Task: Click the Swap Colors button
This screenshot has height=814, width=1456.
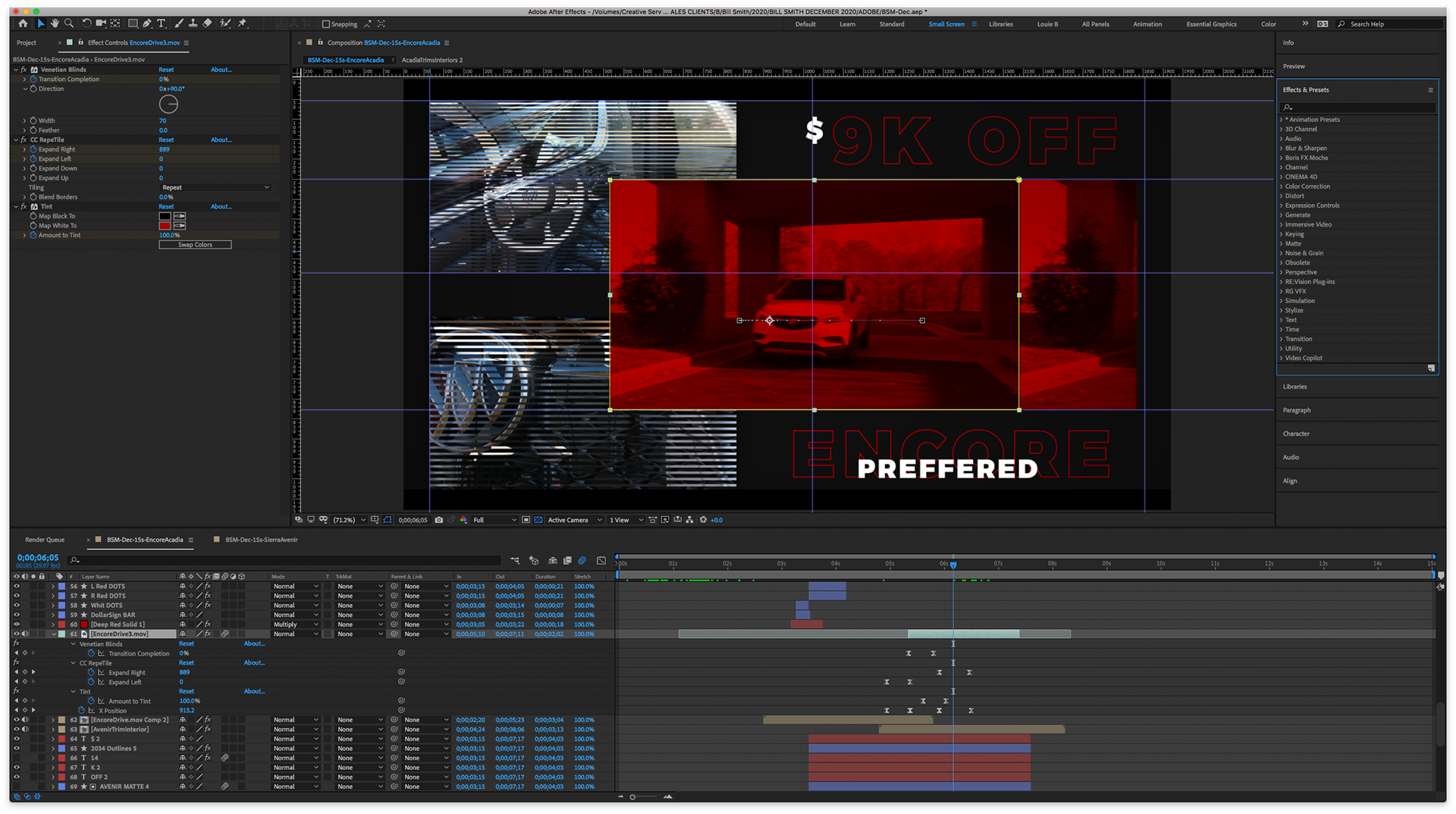Action: pyautogui.click(x=195, y=245)
